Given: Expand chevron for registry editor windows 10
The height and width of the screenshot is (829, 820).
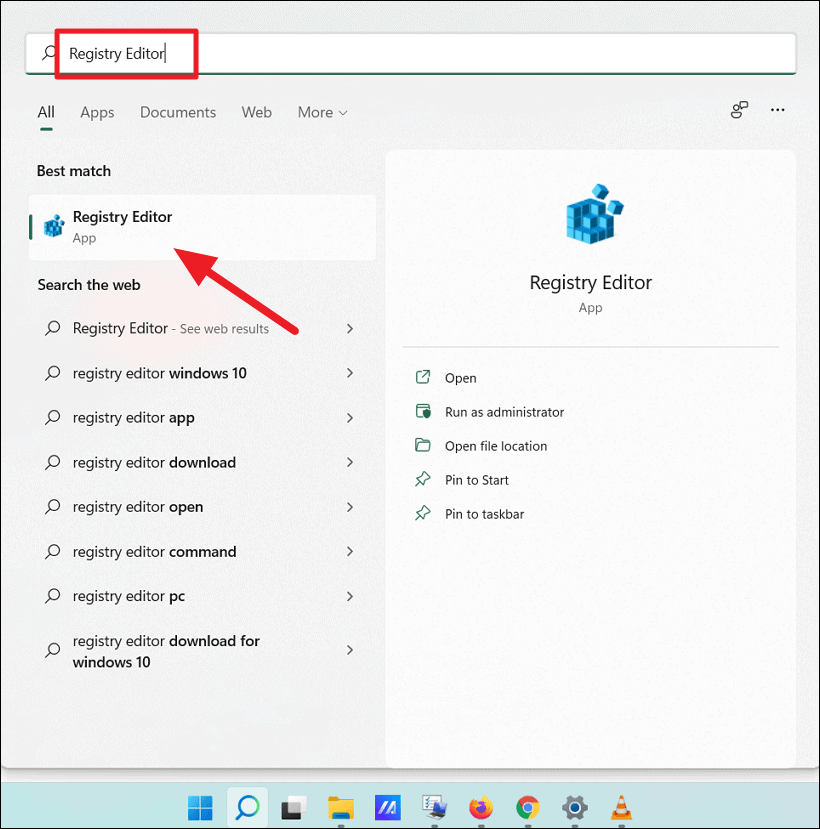Looking at the screenshot, I should coord(349,373).
